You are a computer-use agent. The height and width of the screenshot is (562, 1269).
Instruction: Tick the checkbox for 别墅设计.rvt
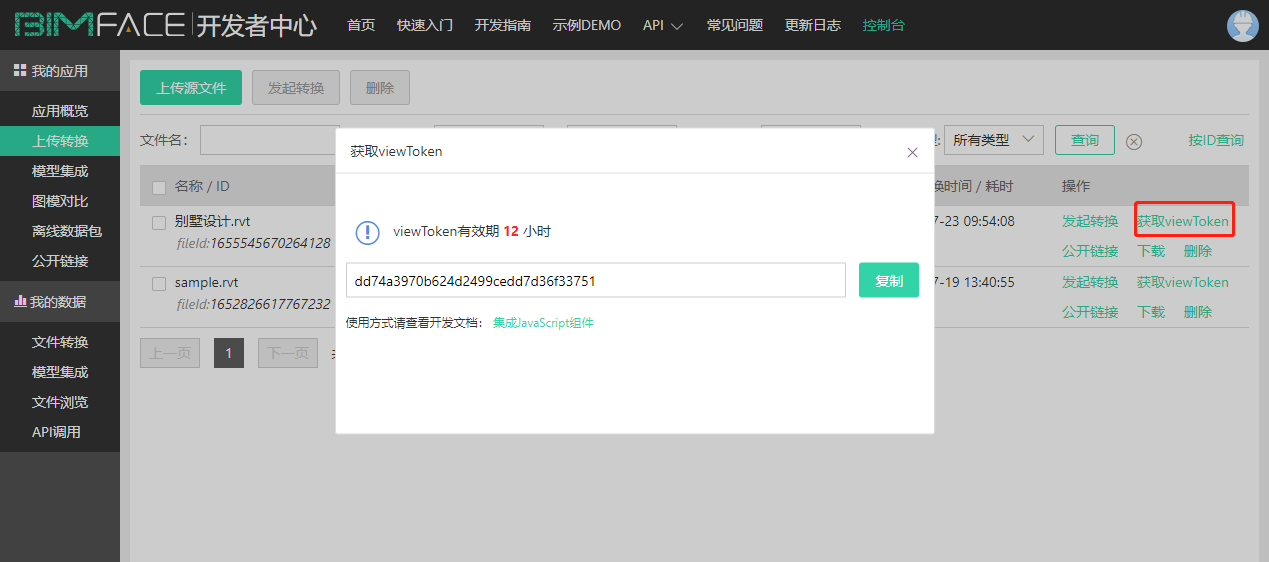tap(159, 222)
